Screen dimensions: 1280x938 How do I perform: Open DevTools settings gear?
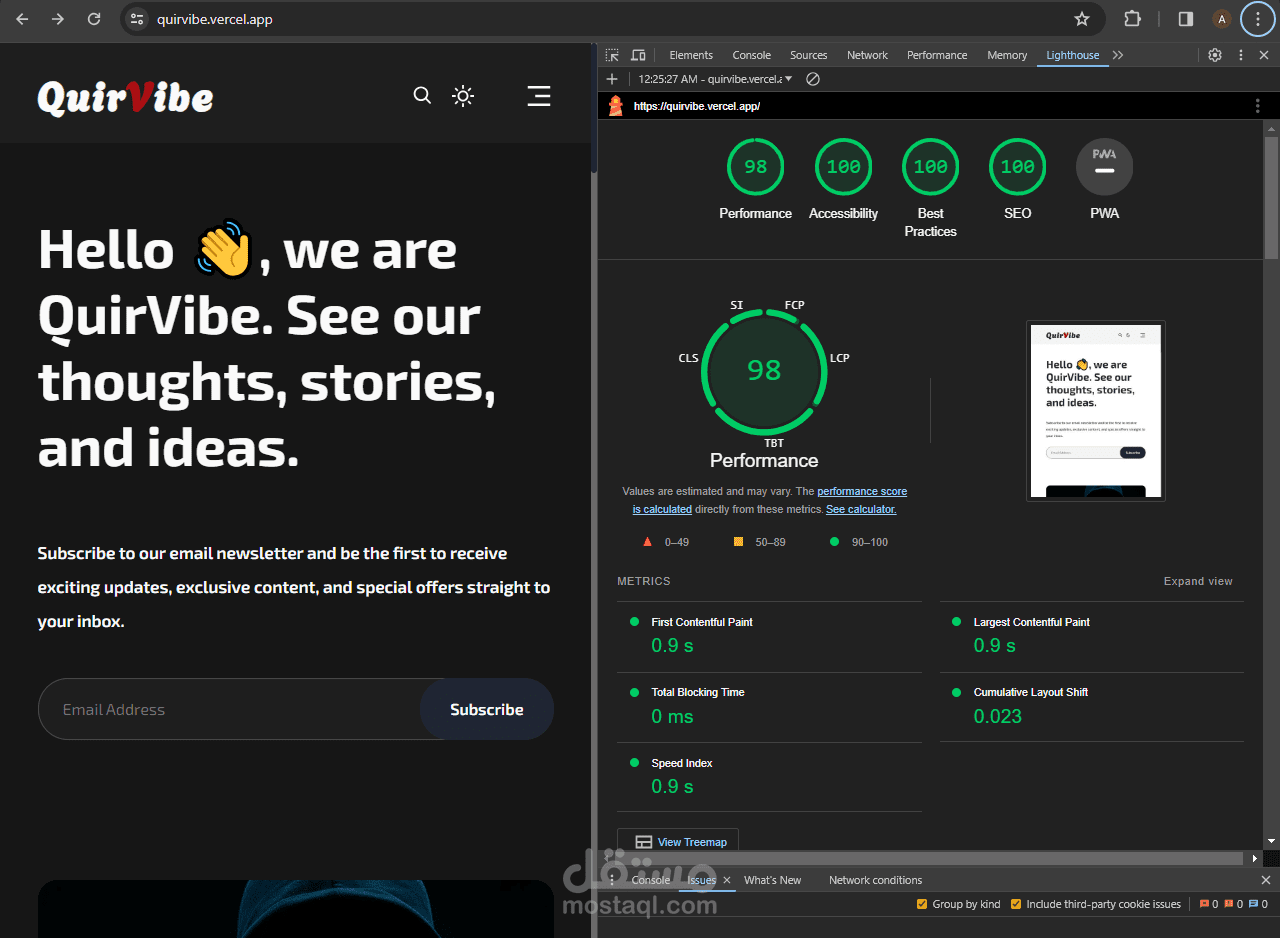pyautogui.click(x=1215, y=55)
